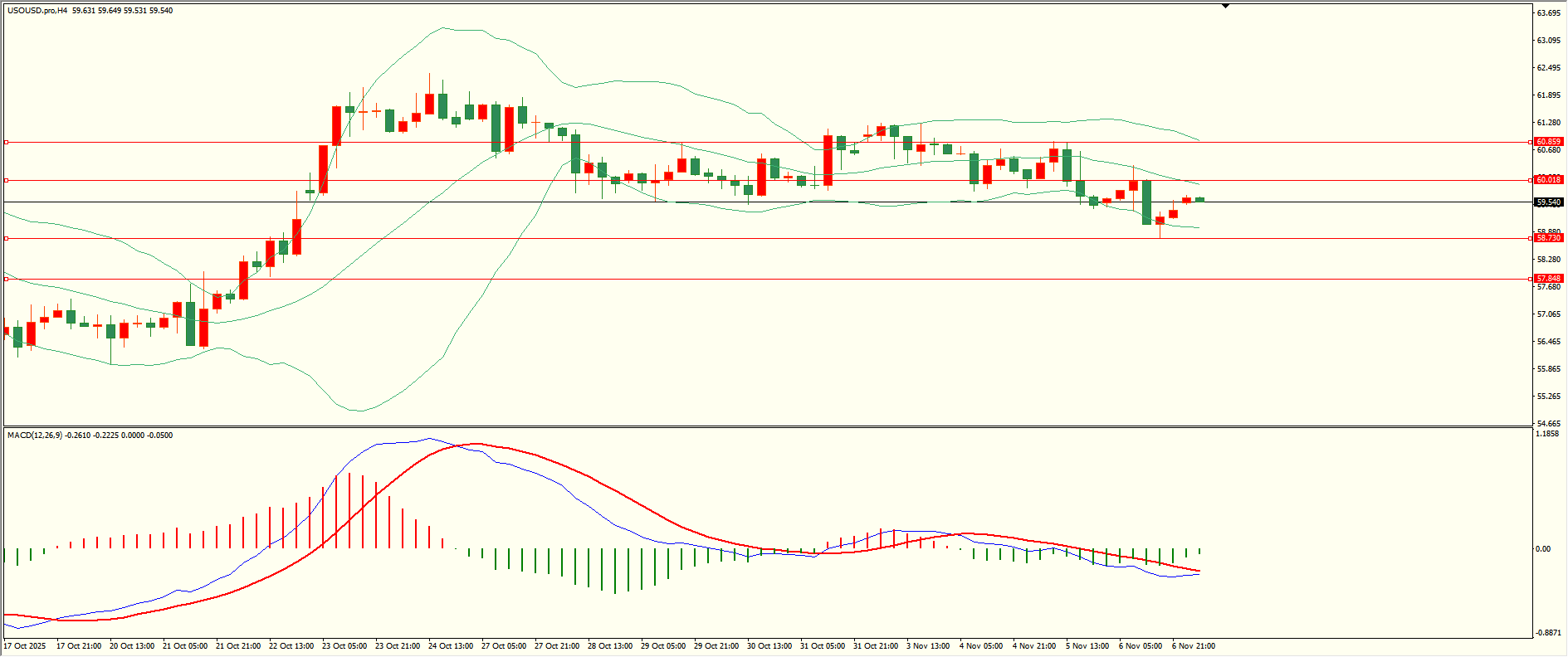Screen dimensions: 1568x657
Task: Click the left handle of the 58.730 line
Action: point(7,238)
